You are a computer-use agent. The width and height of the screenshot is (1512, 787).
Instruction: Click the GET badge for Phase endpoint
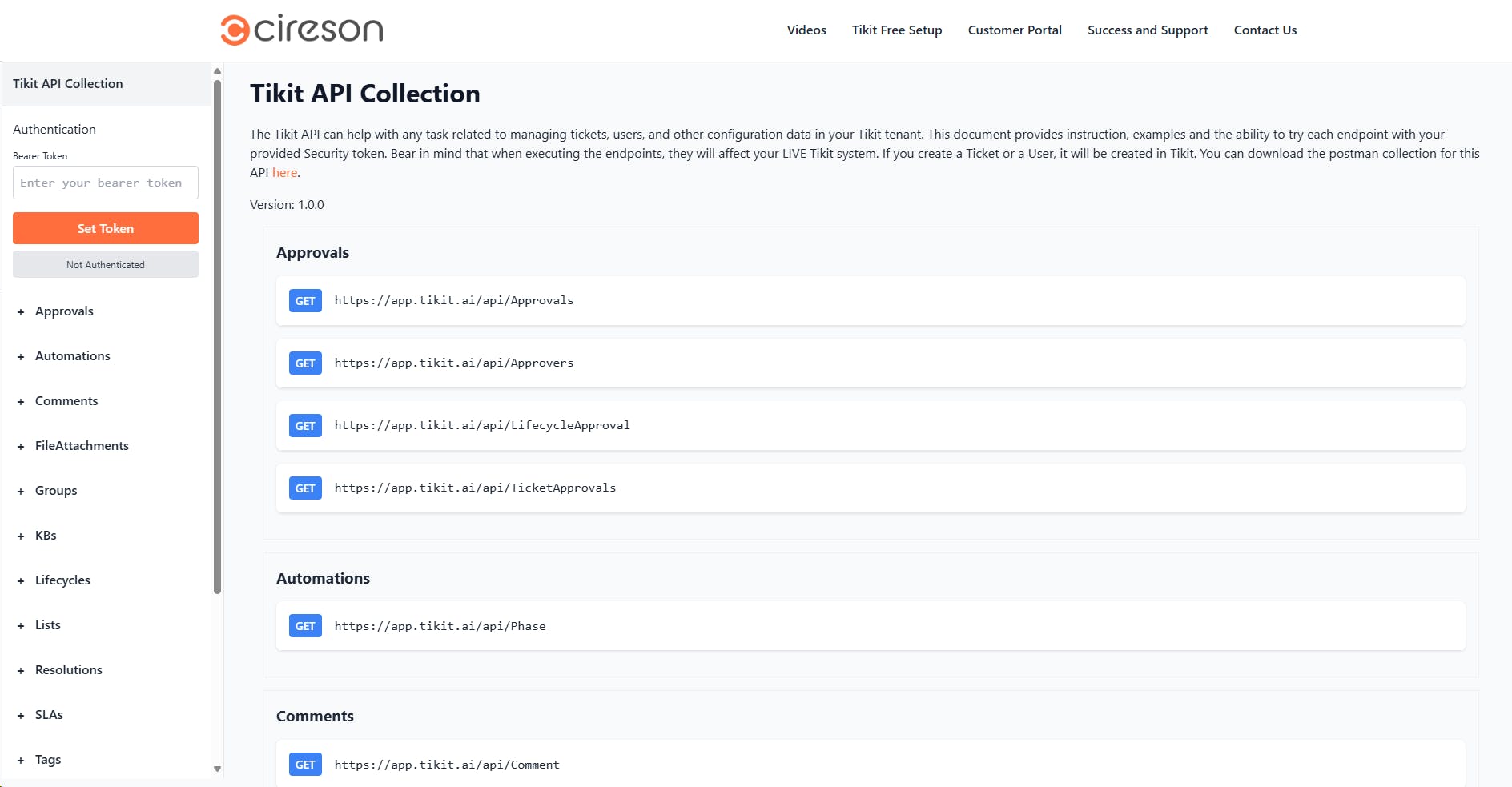click(x=305, y=626)
